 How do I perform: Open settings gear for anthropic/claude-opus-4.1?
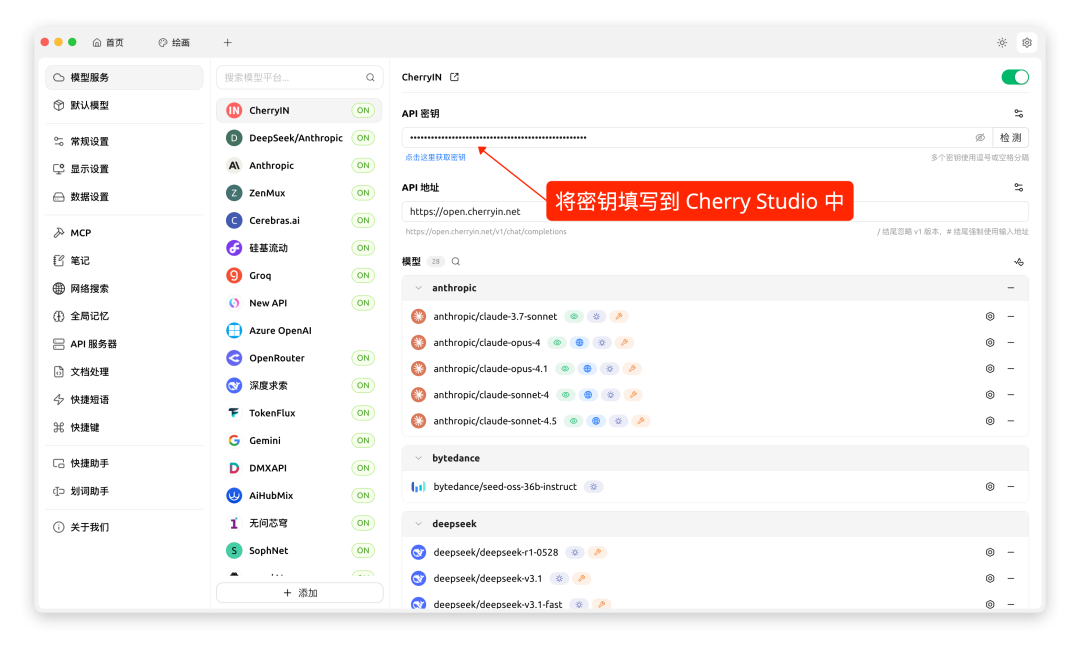coord(990,369)
